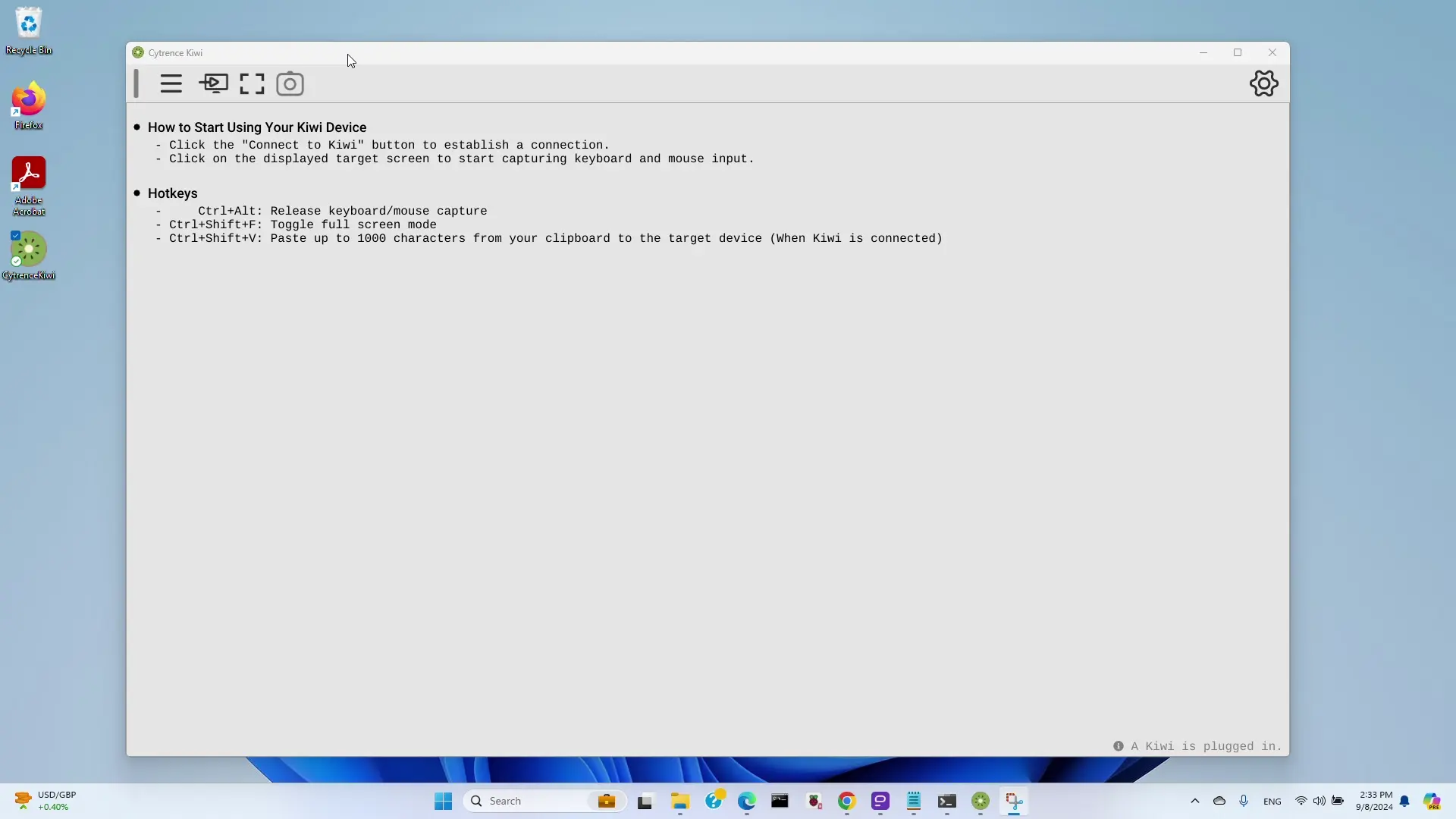The width and height of the screenshot is (1456, 819).
Task: Open Microsoft Edge from the taskbar
Action: pos(747,801)
